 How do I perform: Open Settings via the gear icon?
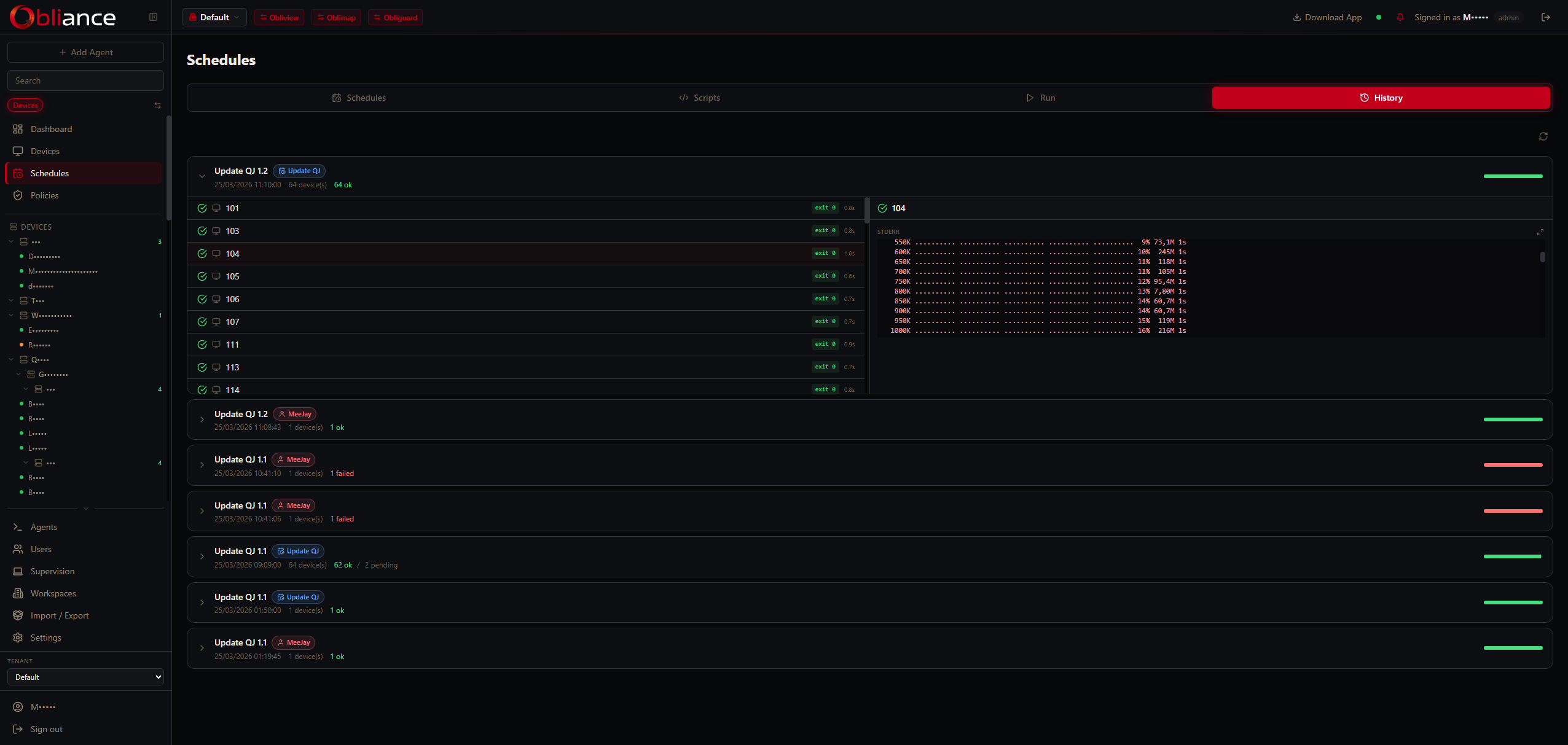tap(18, 638)
